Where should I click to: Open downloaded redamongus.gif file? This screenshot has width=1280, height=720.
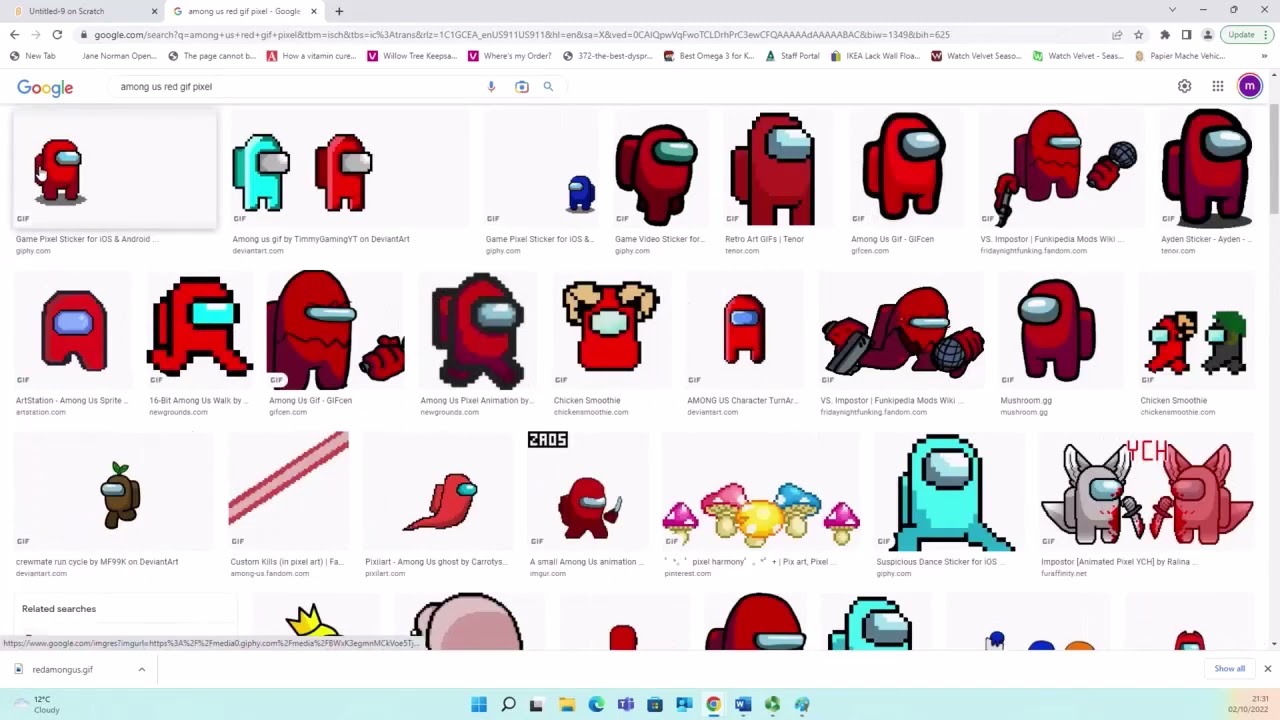pos(62,669)
